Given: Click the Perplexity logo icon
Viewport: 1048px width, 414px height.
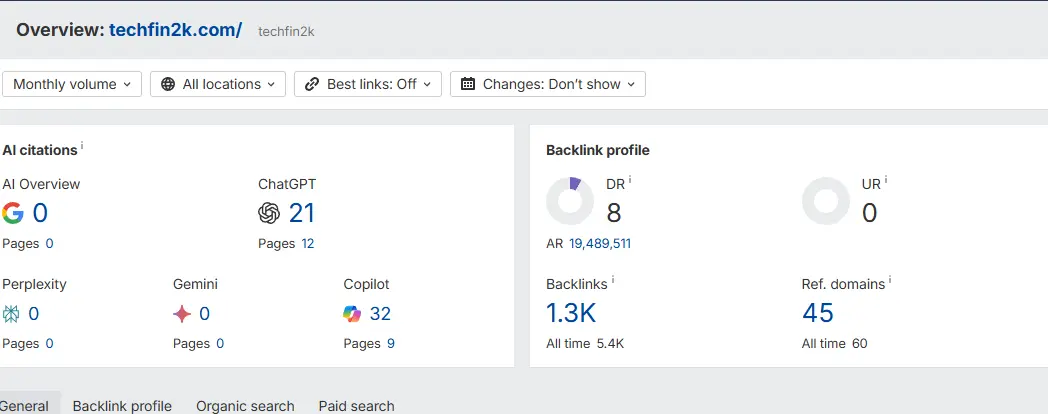Looking at the screenshot, I should coord(11,314).
